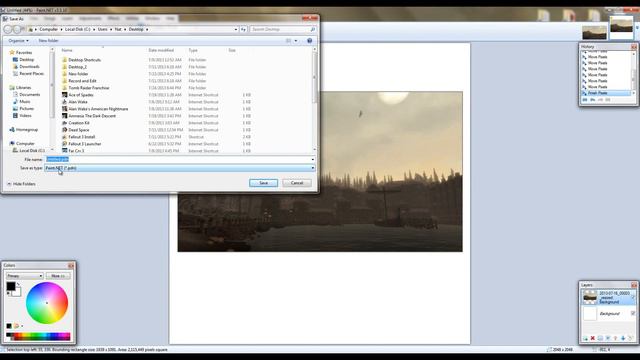Click Users in address breadcrumb
This screenshot has height=360, width=640.
click(x=102, y=29)
